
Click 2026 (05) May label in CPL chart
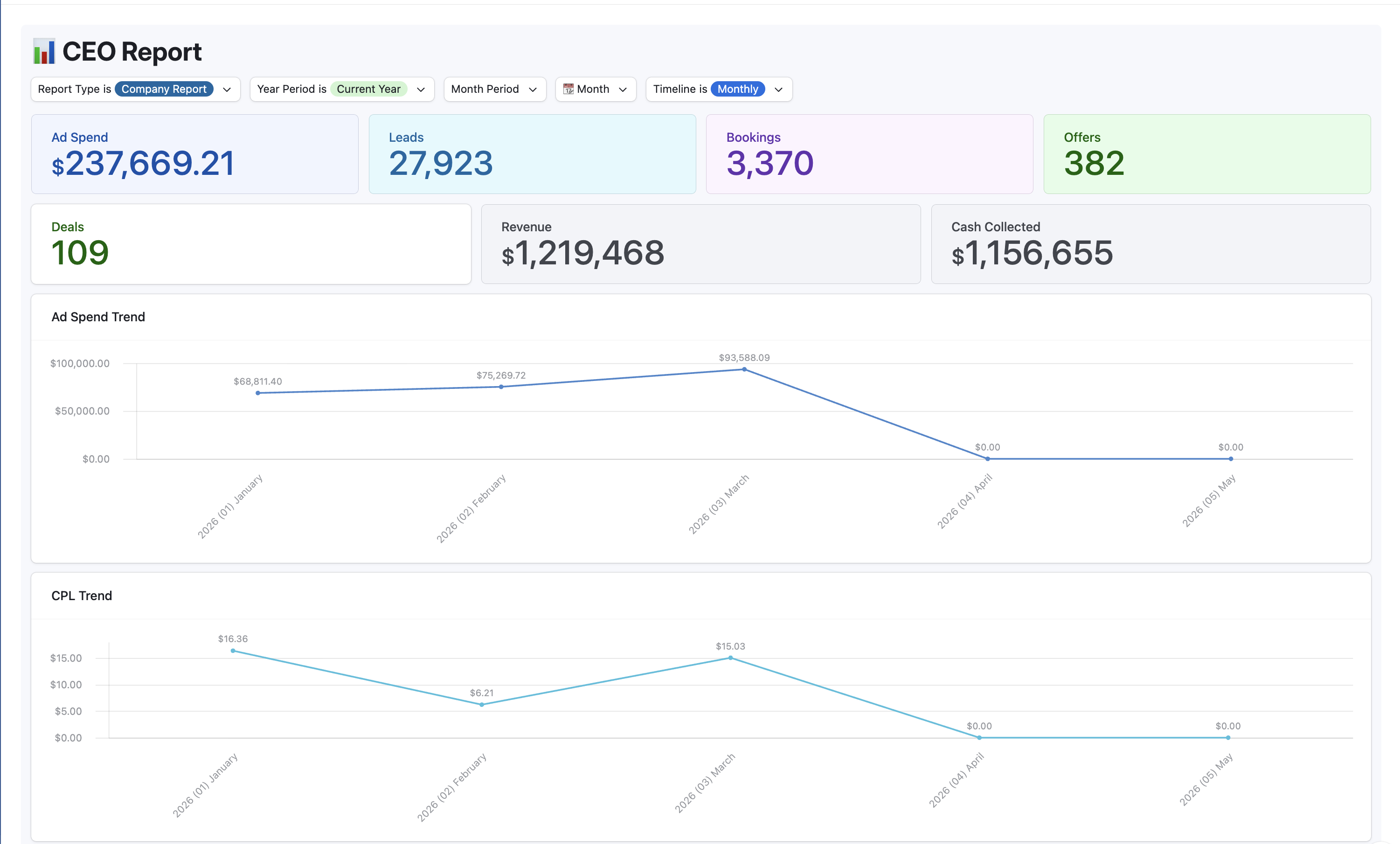tap(1206, 779)
